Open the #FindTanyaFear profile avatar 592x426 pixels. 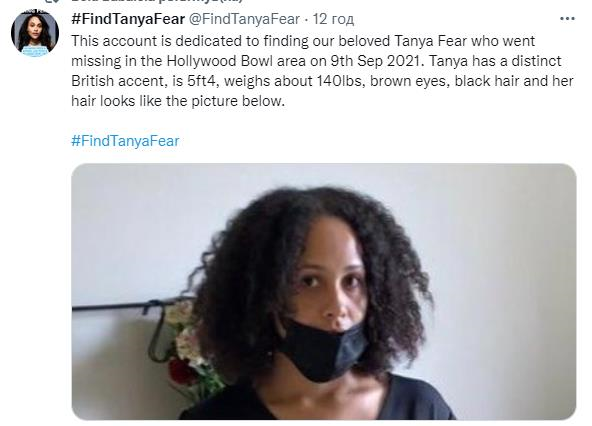click(x=35, y=33)
